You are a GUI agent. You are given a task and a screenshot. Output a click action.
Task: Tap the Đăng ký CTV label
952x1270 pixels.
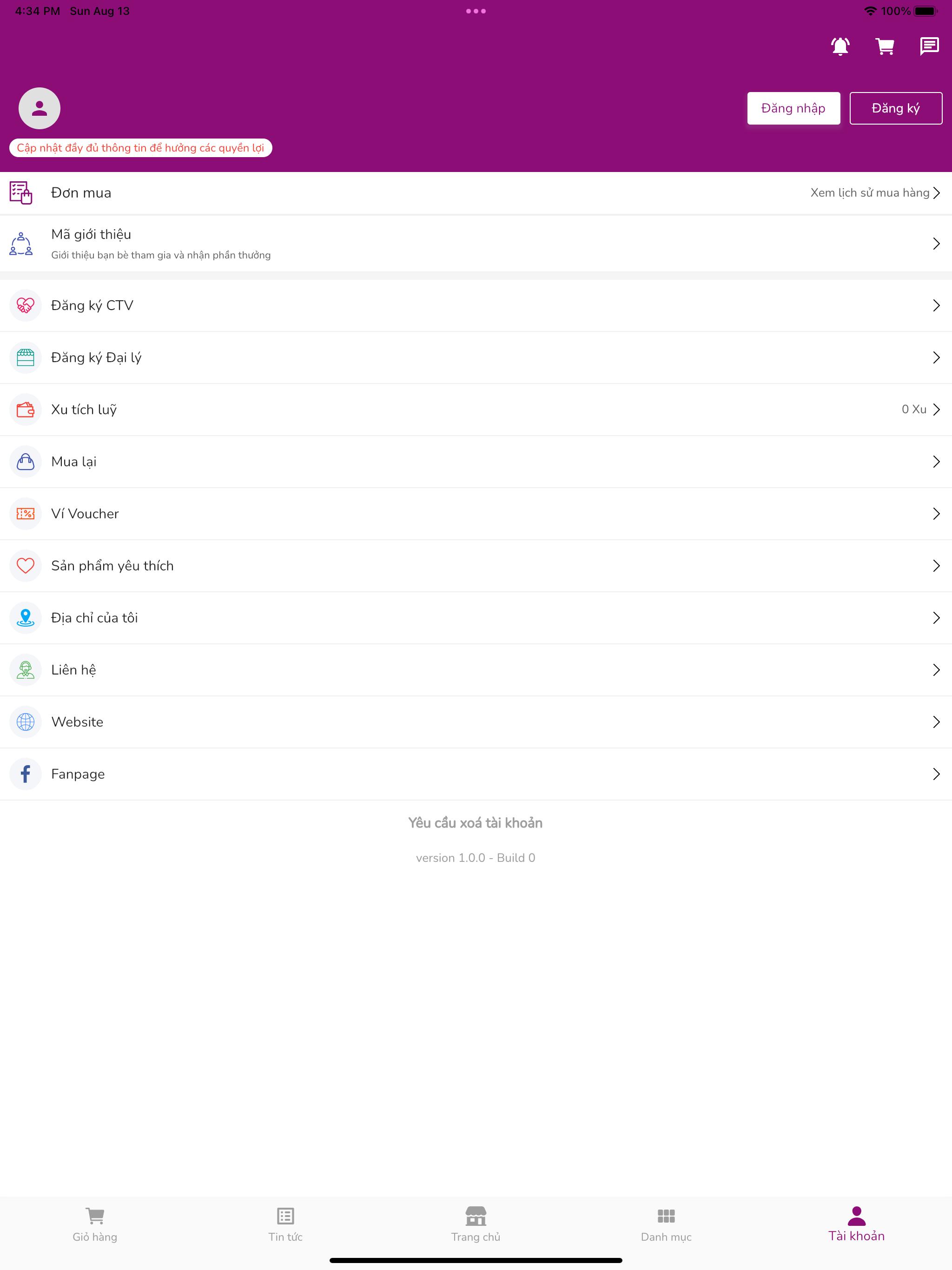click(x=92, y=305)
